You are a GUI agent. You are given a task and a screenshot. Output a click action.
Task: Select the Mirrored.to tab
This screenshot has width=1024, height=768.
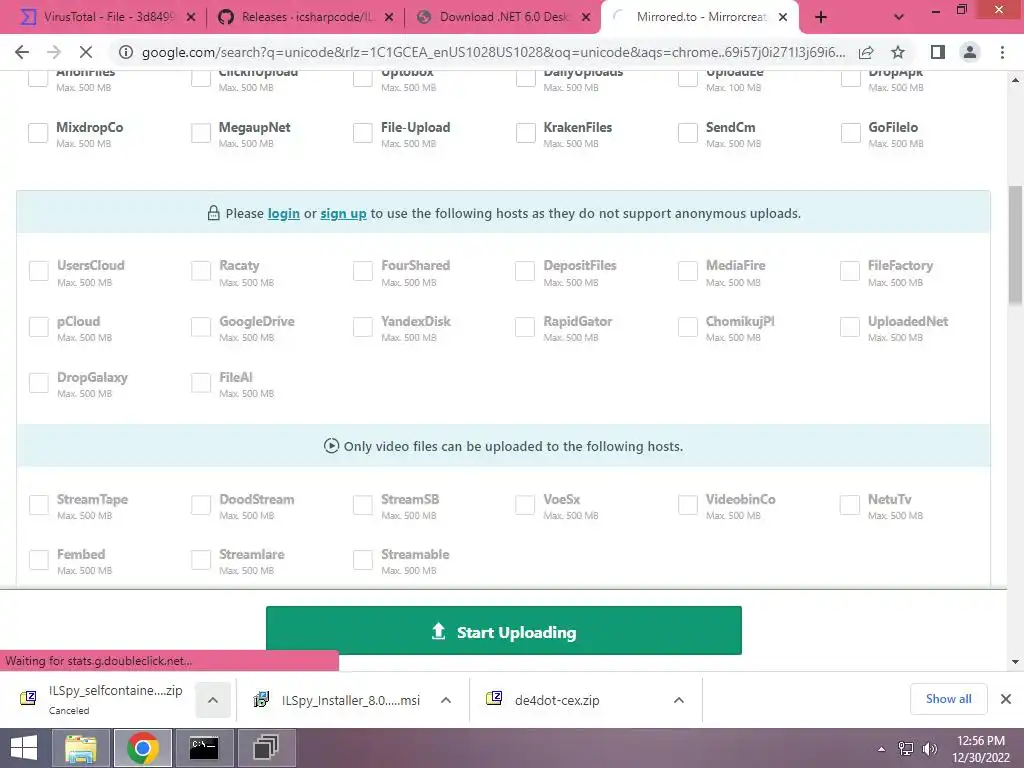coord(699,18)
